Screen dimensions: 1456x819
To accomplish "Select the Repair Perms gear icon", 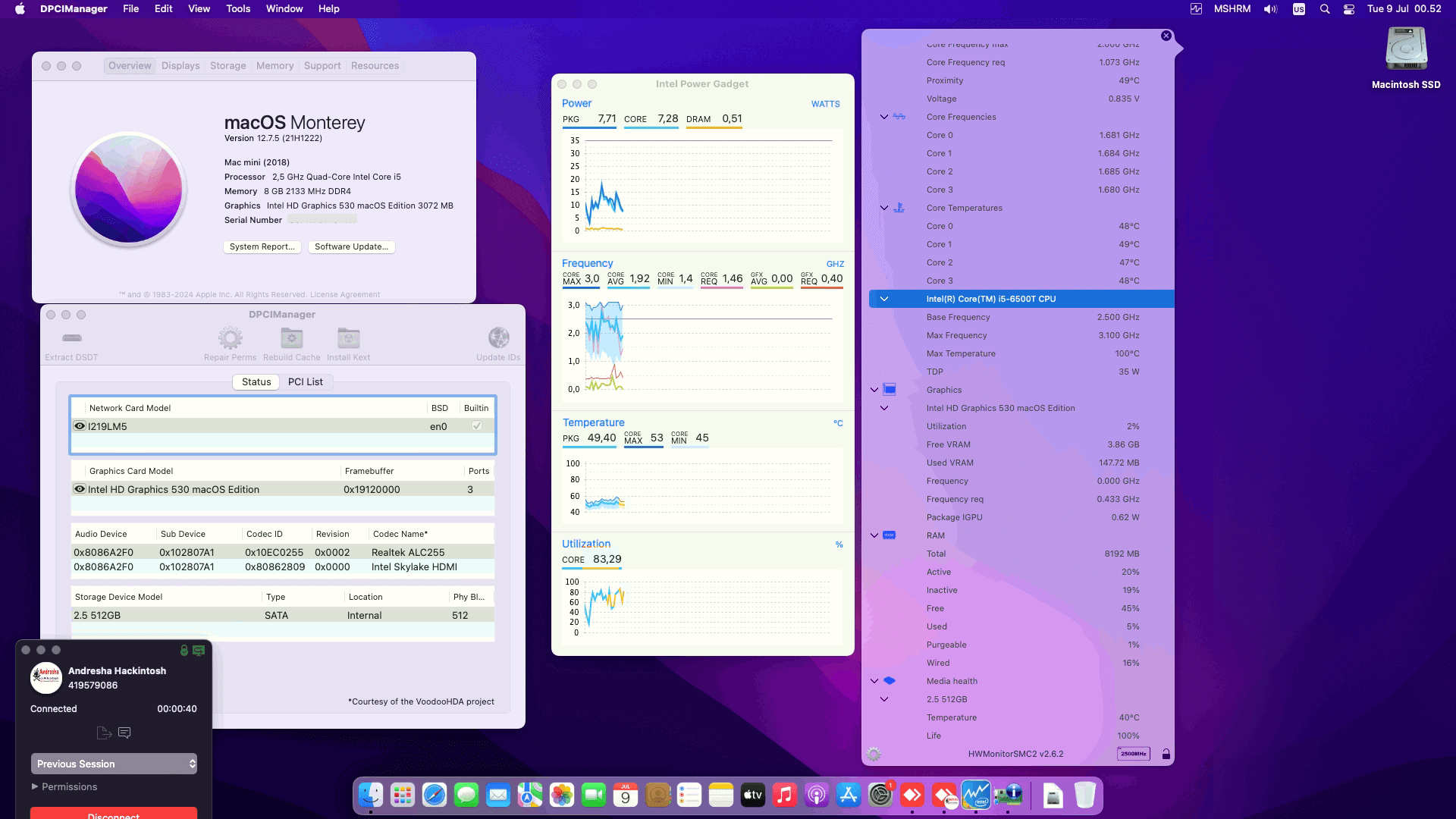I will 230,337.
